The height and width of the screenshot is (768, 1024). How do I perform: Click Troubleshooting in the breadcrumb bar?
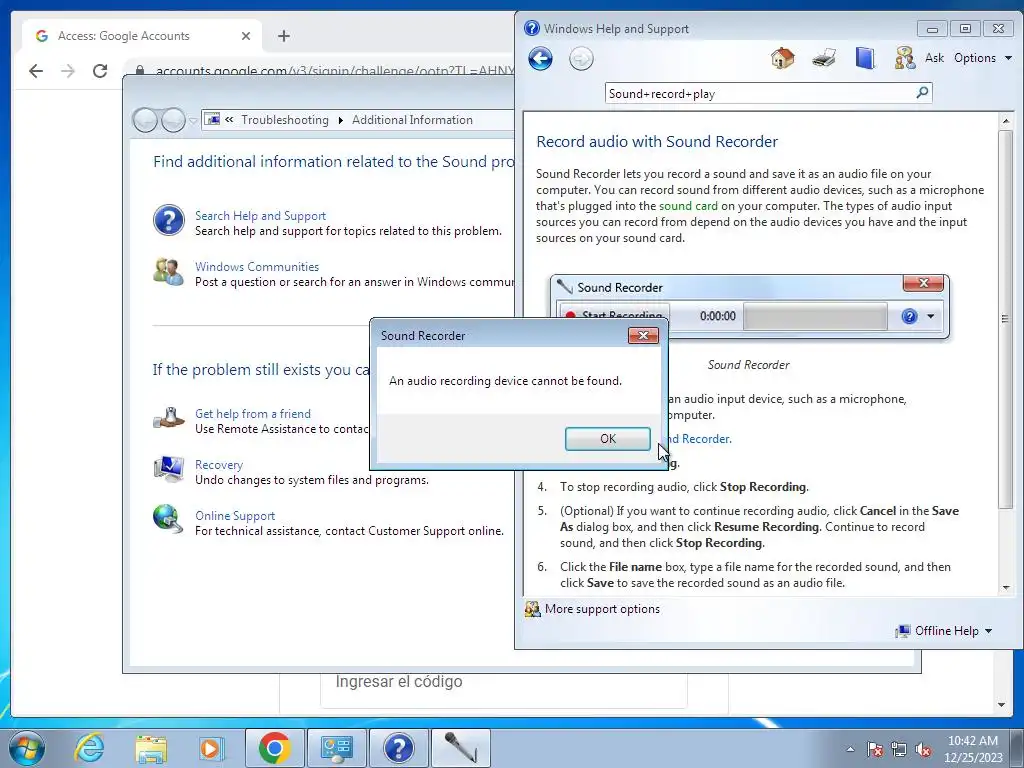pyautogui.click(x=285, y=120)
